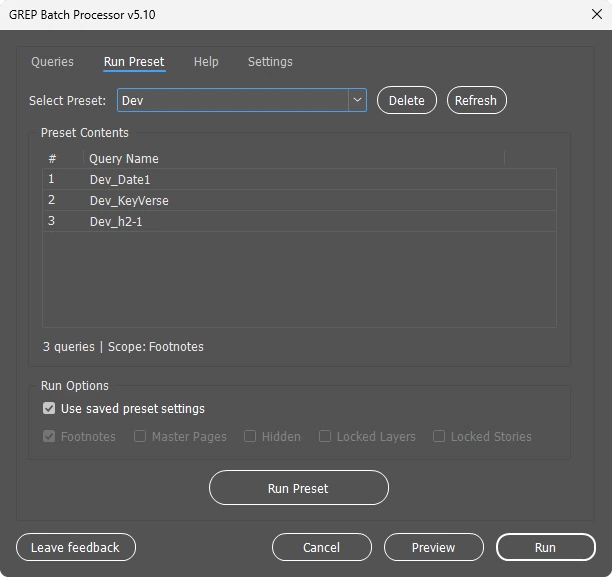Toggle Use saved preset settings checkbox
612x577 pixels.
pyautogui.click(x=49, y=408)
